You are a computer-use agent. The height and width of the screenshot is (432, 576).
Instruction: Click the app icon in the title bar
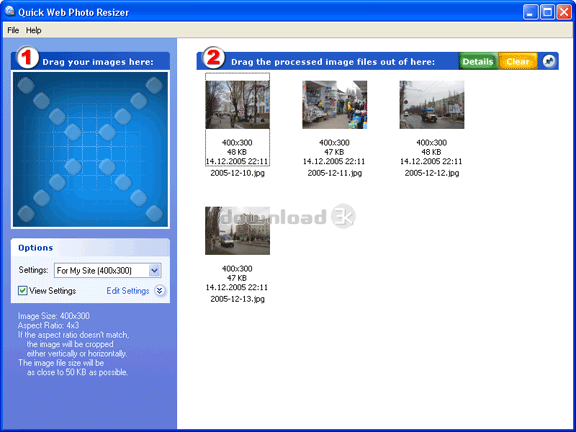[10, 11]
